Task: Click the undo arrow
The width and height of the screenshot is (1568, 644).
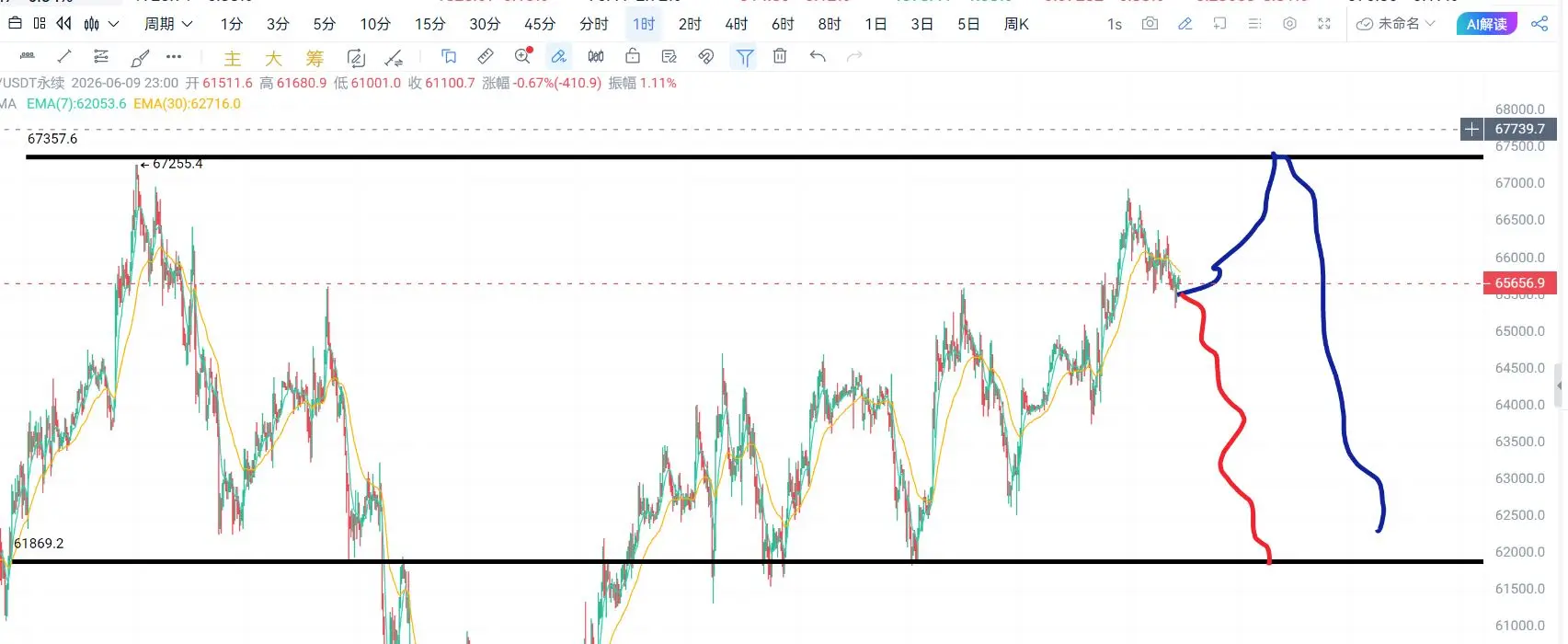Action: click(818, 56)
